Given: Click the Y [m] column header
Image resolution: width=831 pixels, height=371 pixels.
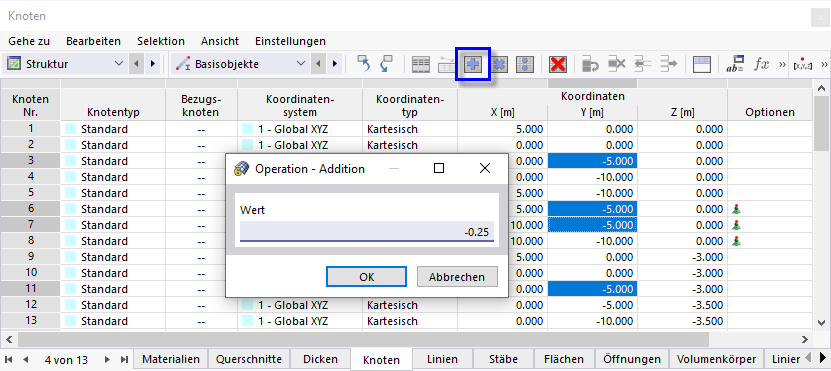Looking at the screenshot, I should [593, 112].
